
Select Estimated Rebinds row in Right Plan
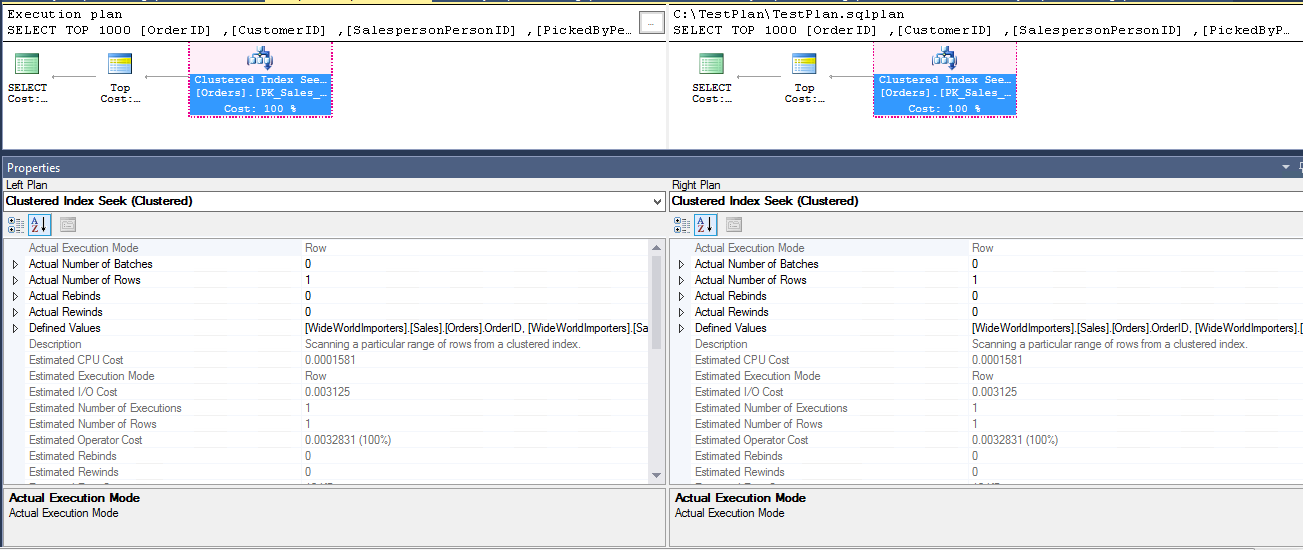tap(987, 456)
